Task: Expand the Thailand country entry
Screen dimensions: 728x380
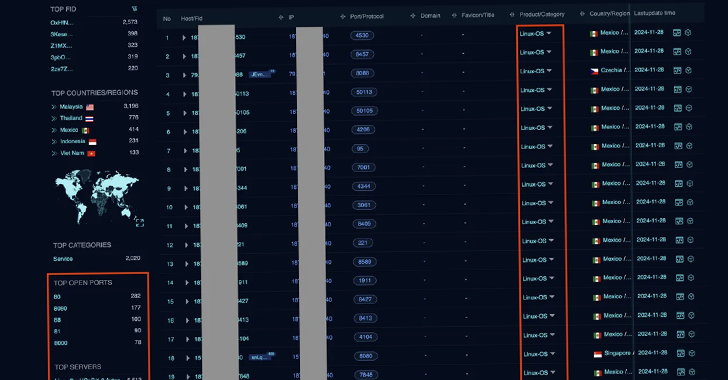Action: point(54,118)
